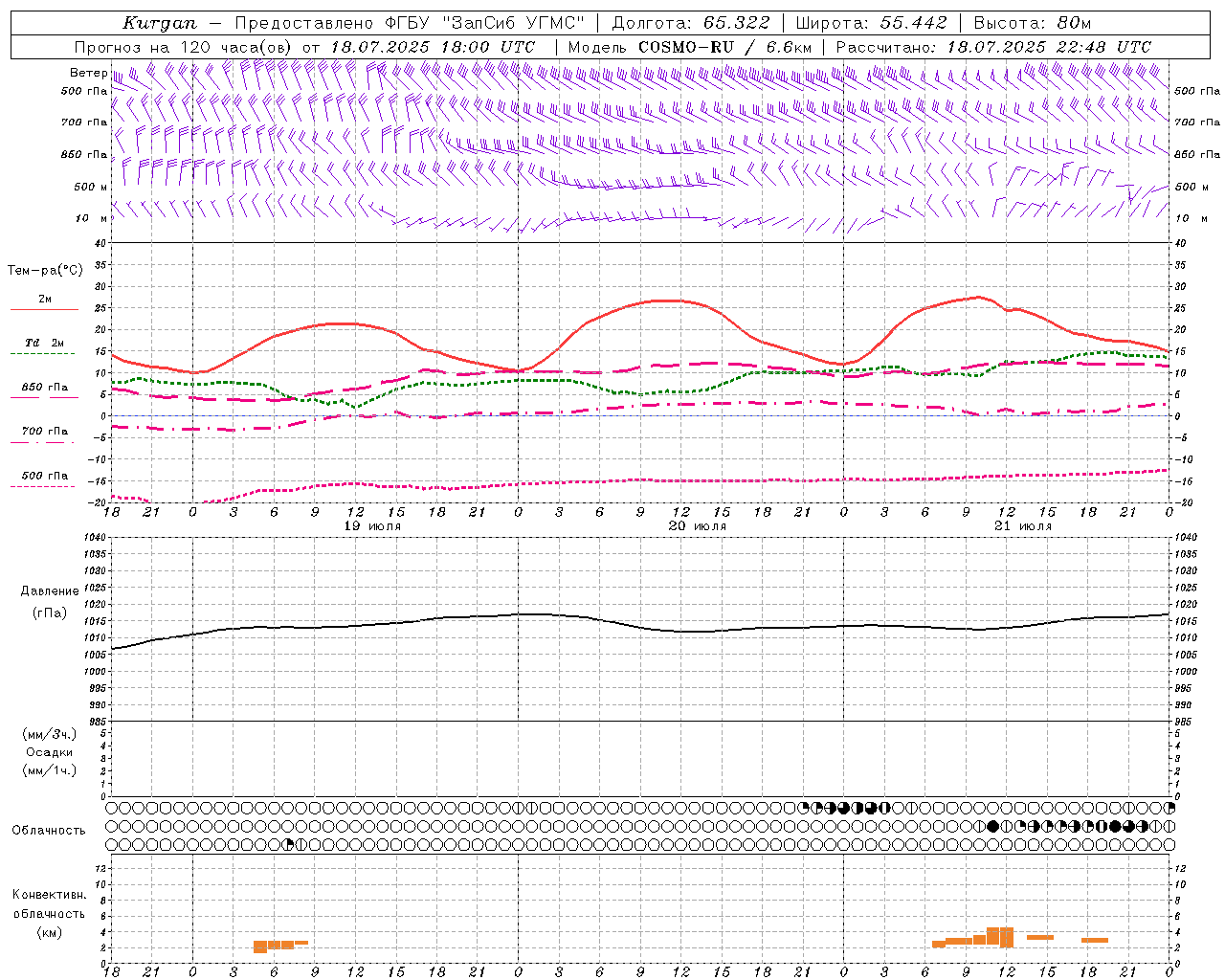Click the Долгота: 65.322 value
Image resolution: width=1225 pixels, height=980 pixels.
691,23
